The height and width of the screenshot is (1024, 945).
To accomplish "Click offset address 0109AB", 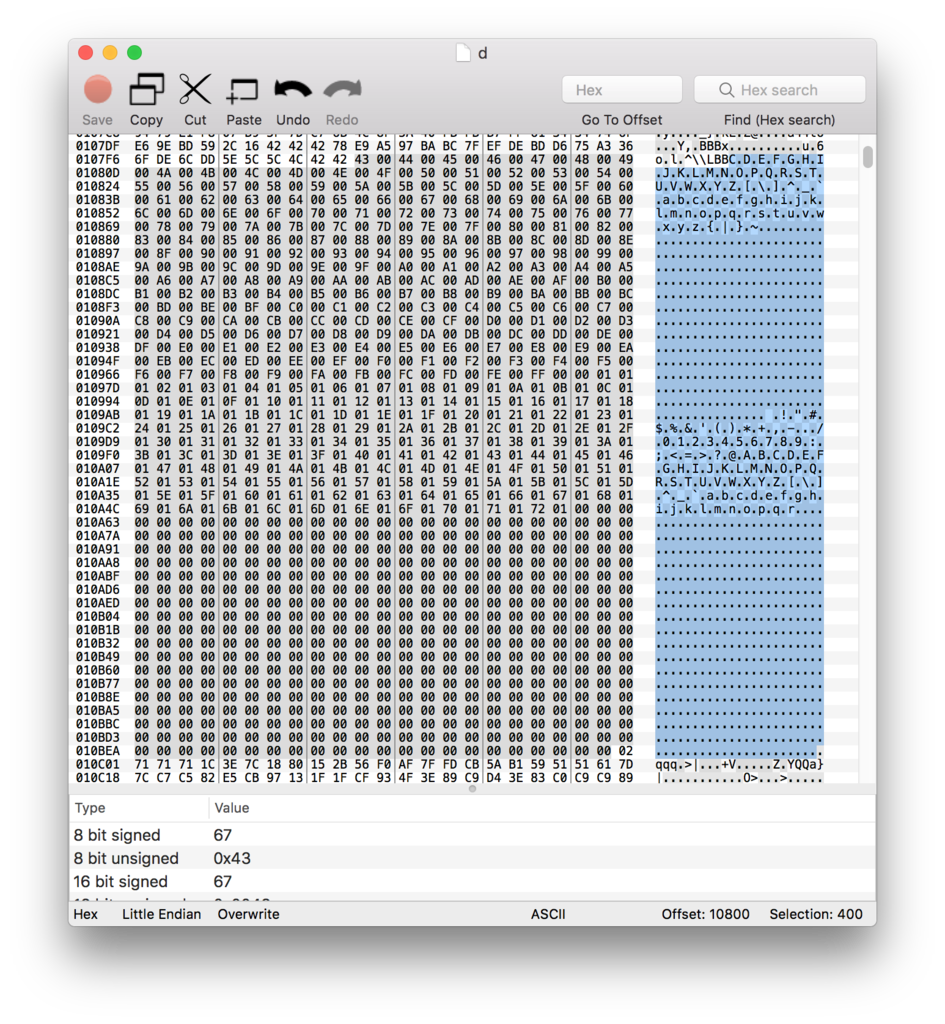I will point(98,415).
